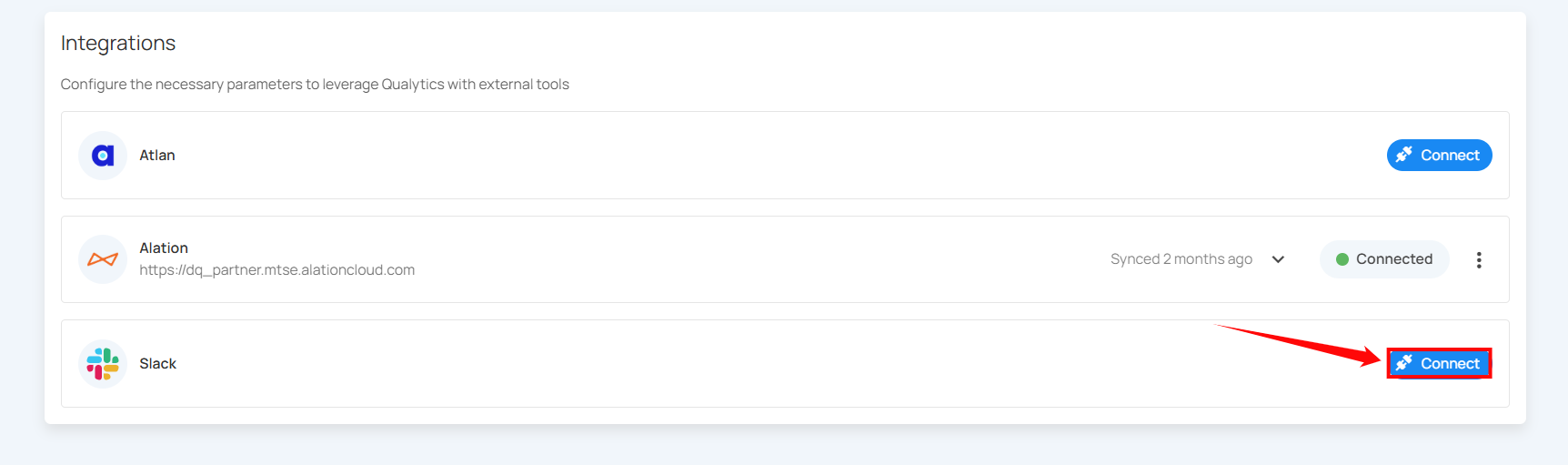The image size is (1568, 465).
Task: Click empty area of the Atlan row
Action: coord(728,156)
